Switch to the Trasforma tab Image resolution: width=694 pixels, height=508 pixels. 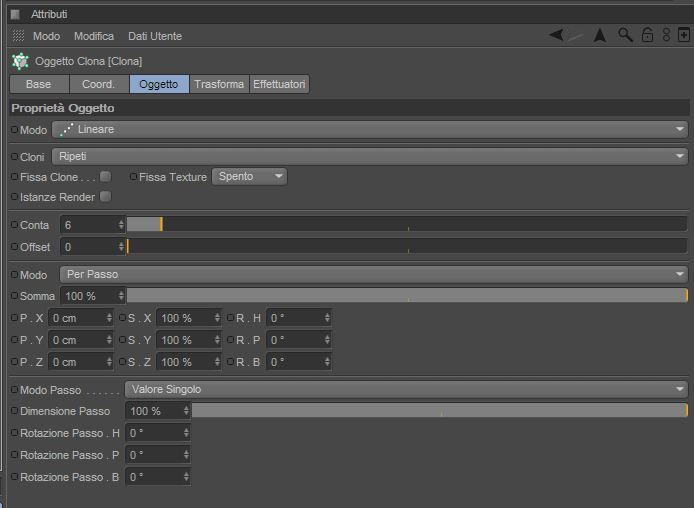click(x=219, y=84)
